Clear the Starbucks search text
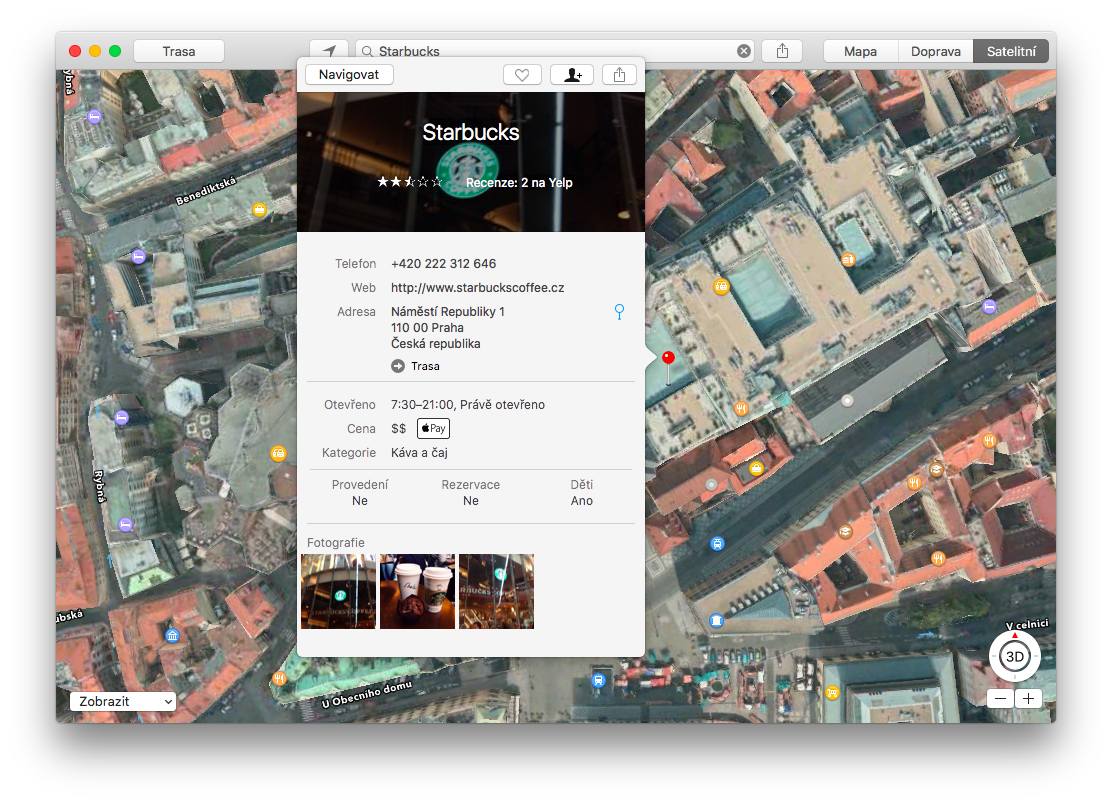 click(x=743, y=51)
